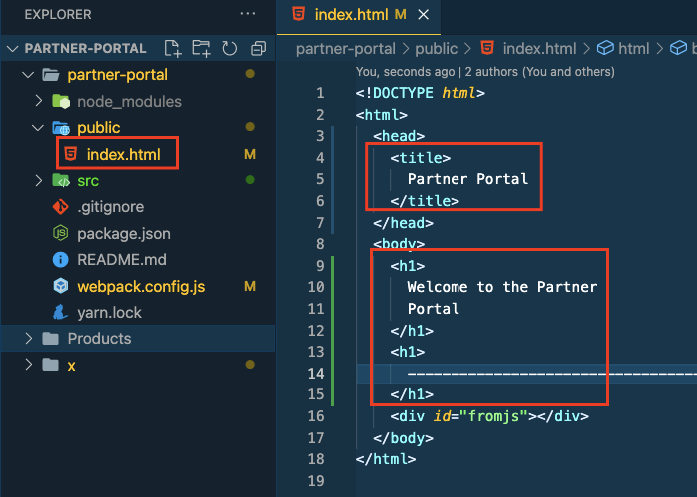697x497 pixels.
Task: Click line number 19 in the gutter
Action: pos(316,481)
